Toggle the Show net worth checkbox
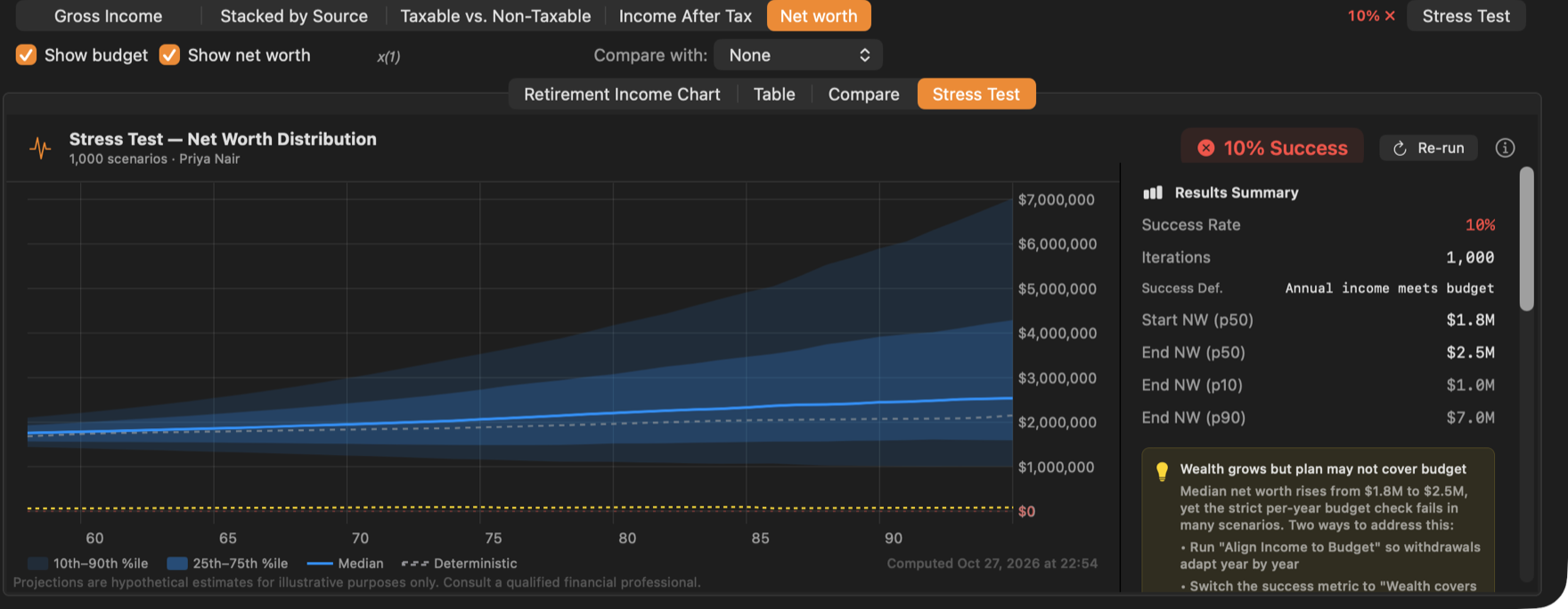This screenshot has height=609, width=1568. pyautogui.click(x=169, y=55)
